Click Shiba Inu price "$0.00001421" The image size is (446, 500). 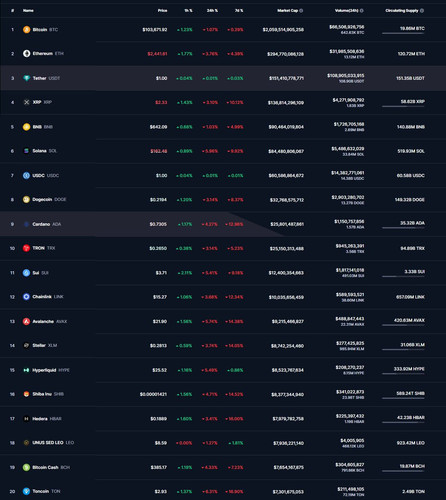click(x=153, y=394)
